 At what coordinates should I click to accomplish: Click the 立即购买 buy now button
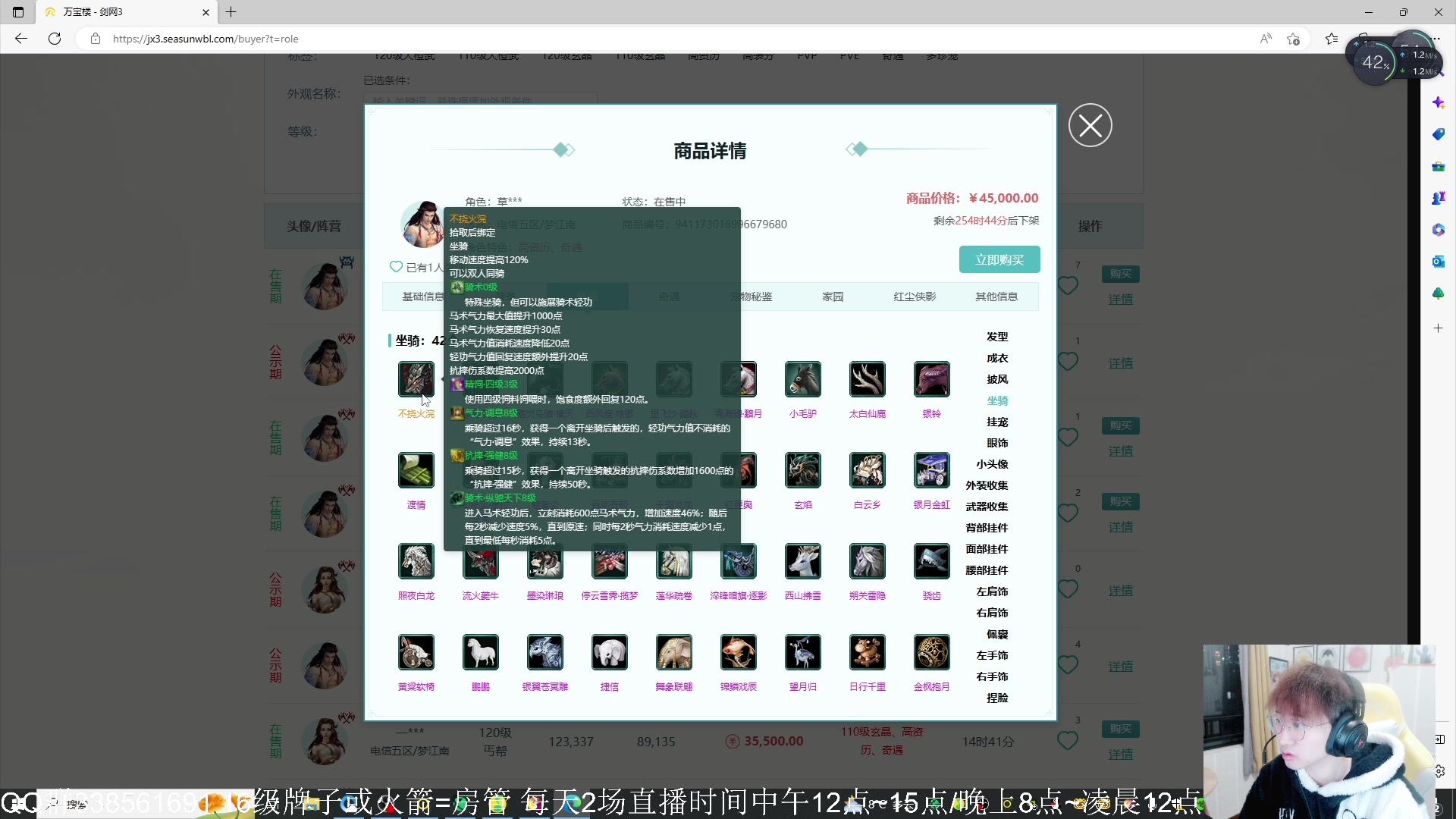click(999, 259)
